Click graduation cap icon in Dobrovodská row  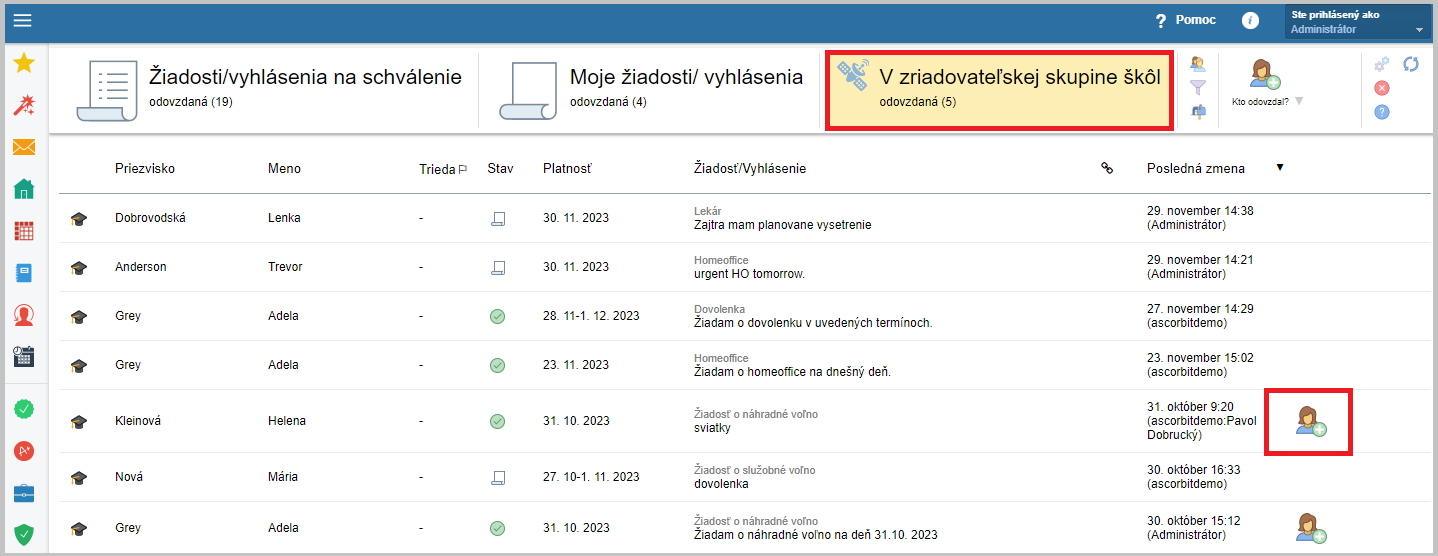(79, 218)
